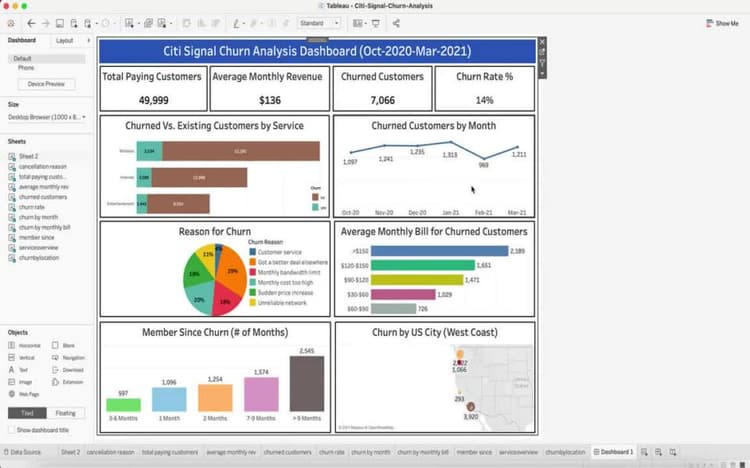Open dropdown arrow beside highlight pen
Image resolution: width=750 pixels, height=468 pixels.
(244, 23)
